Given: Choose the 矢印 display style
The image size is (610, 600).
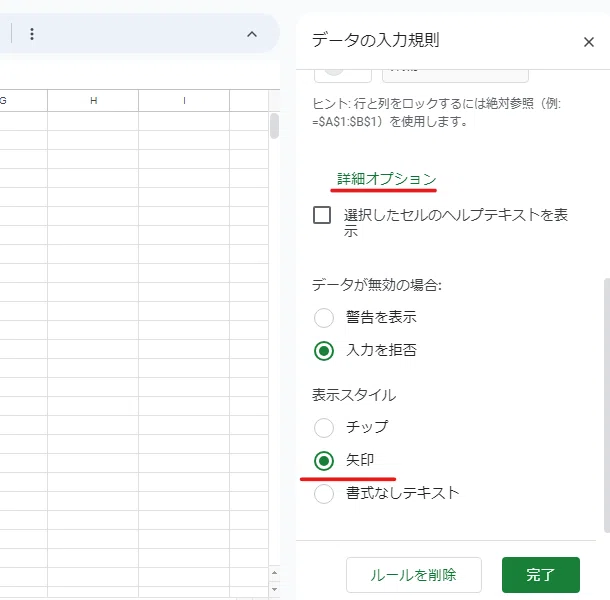Looking at the screenshot, I should pos(324,461).
